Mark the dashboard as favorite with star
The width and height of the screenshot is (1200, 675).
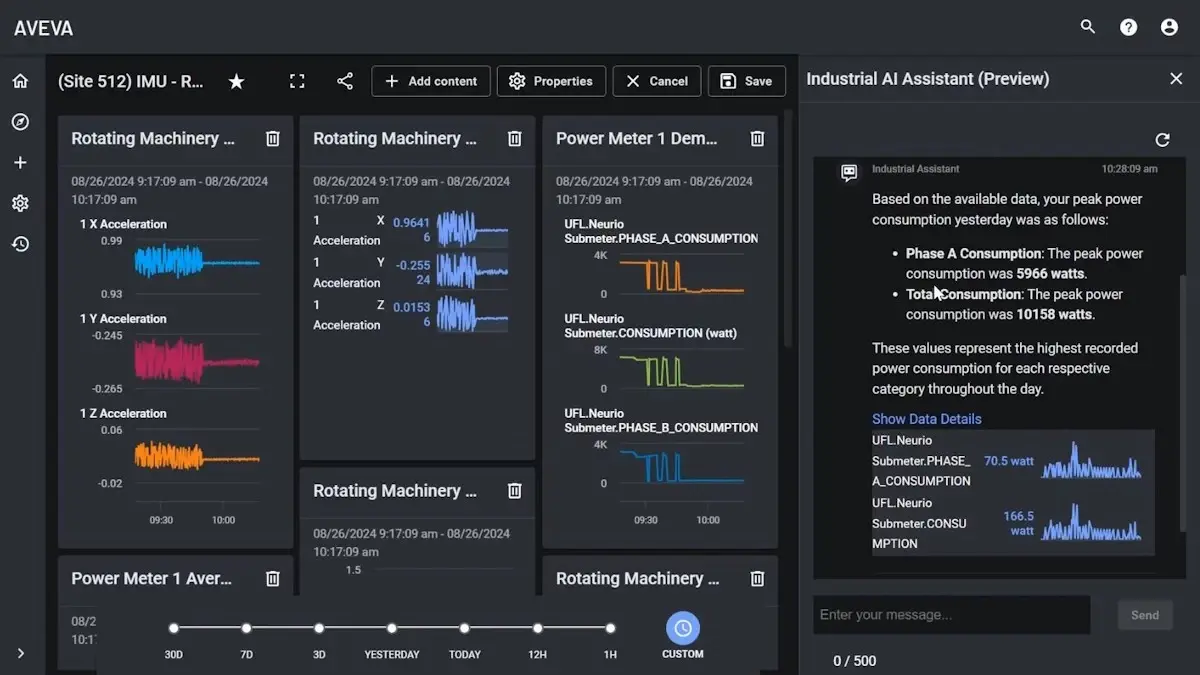[x=236, y=81]
